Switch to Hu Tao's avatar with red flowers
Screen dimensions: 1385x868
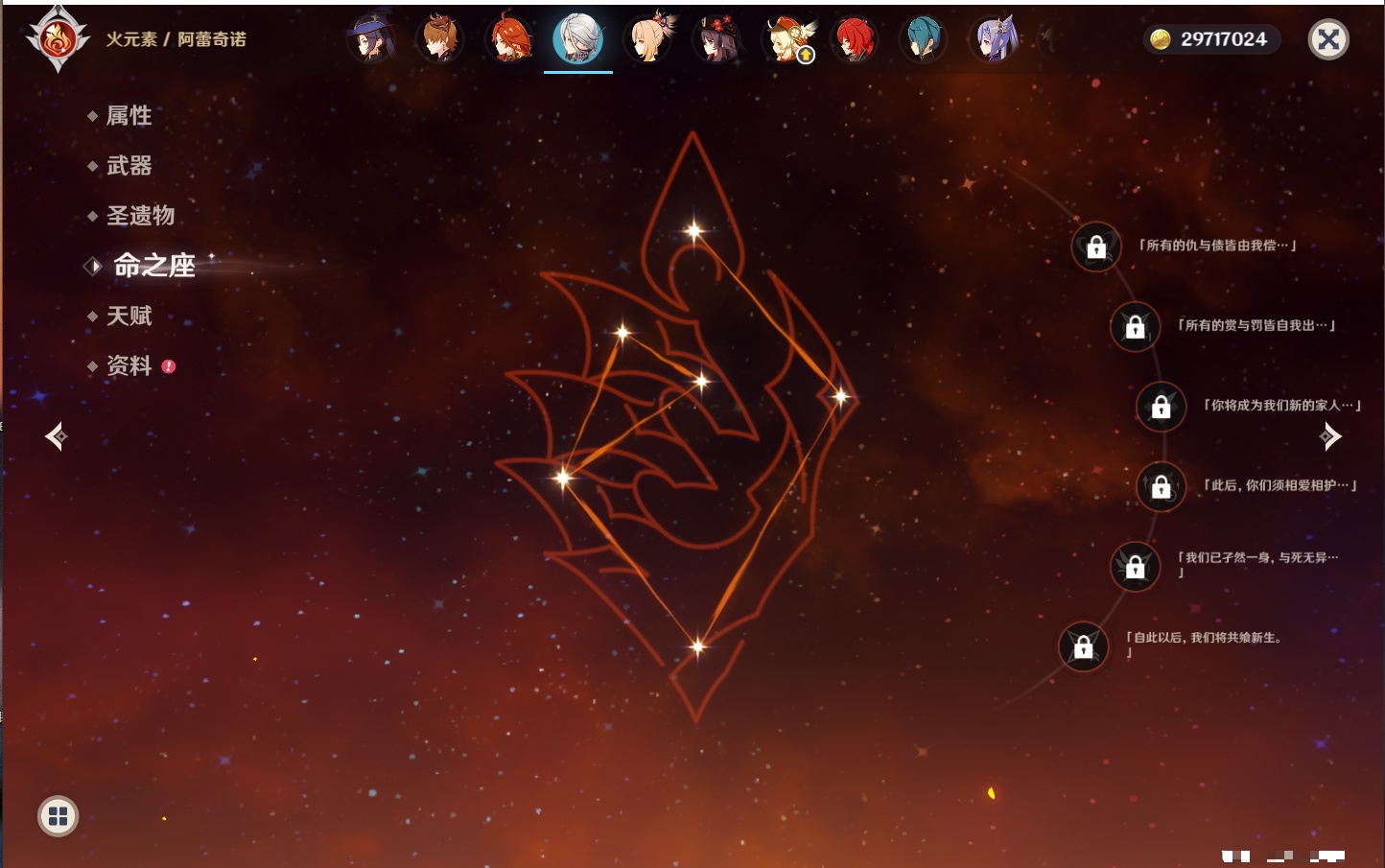pos(716,39)
